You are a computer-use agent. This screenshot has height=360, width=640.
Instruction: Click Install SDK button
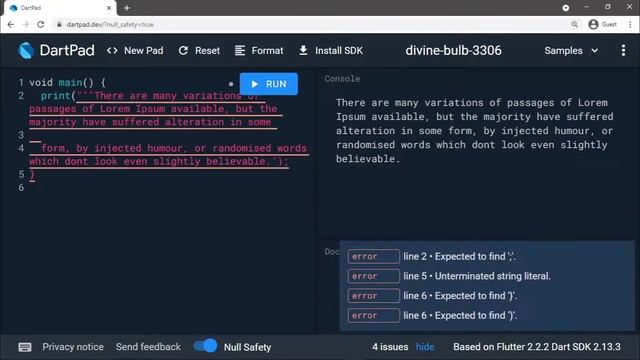[331, 51]
